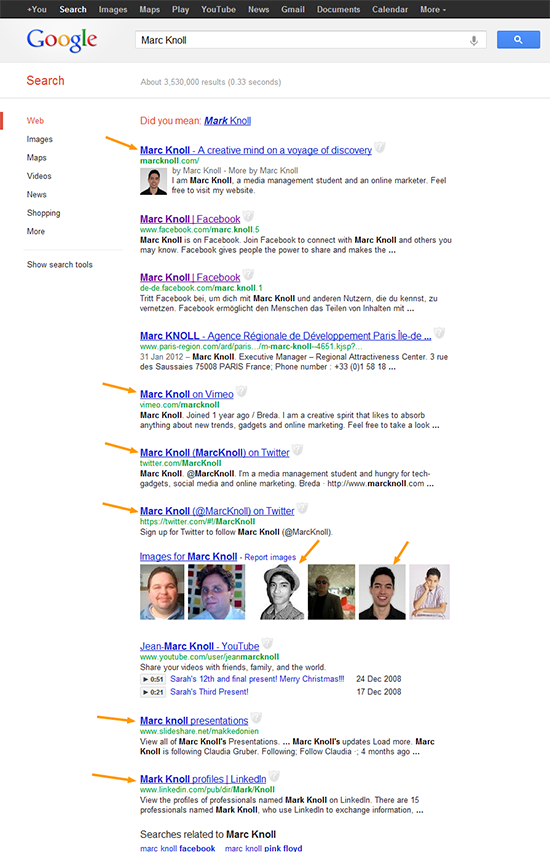Click shield icon beside marcknoll.com result title
Screen dimensions: 550x852
tap(379, 147)
